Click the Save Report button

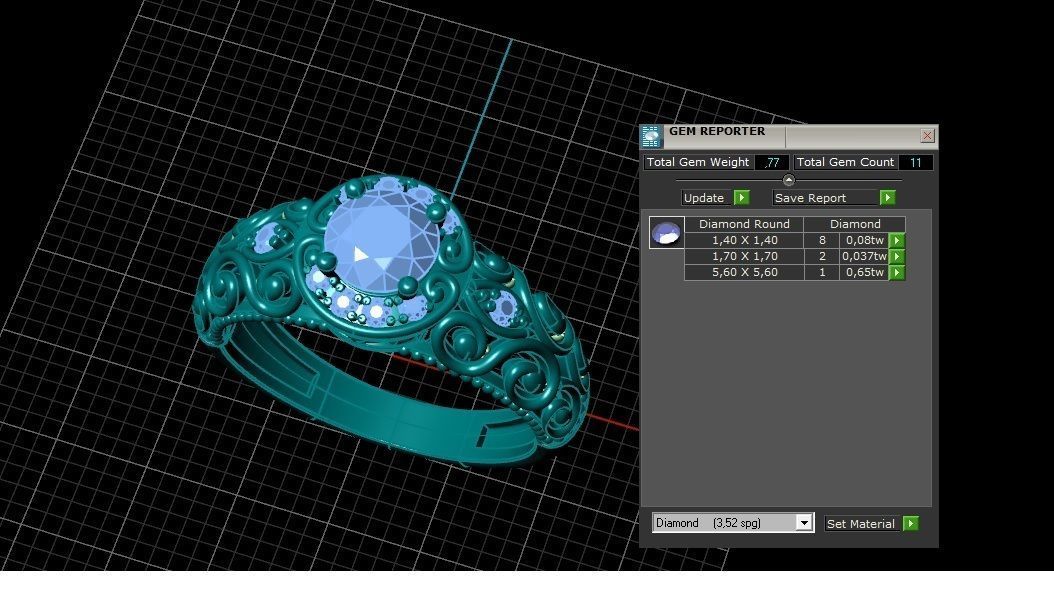[825, 198]
